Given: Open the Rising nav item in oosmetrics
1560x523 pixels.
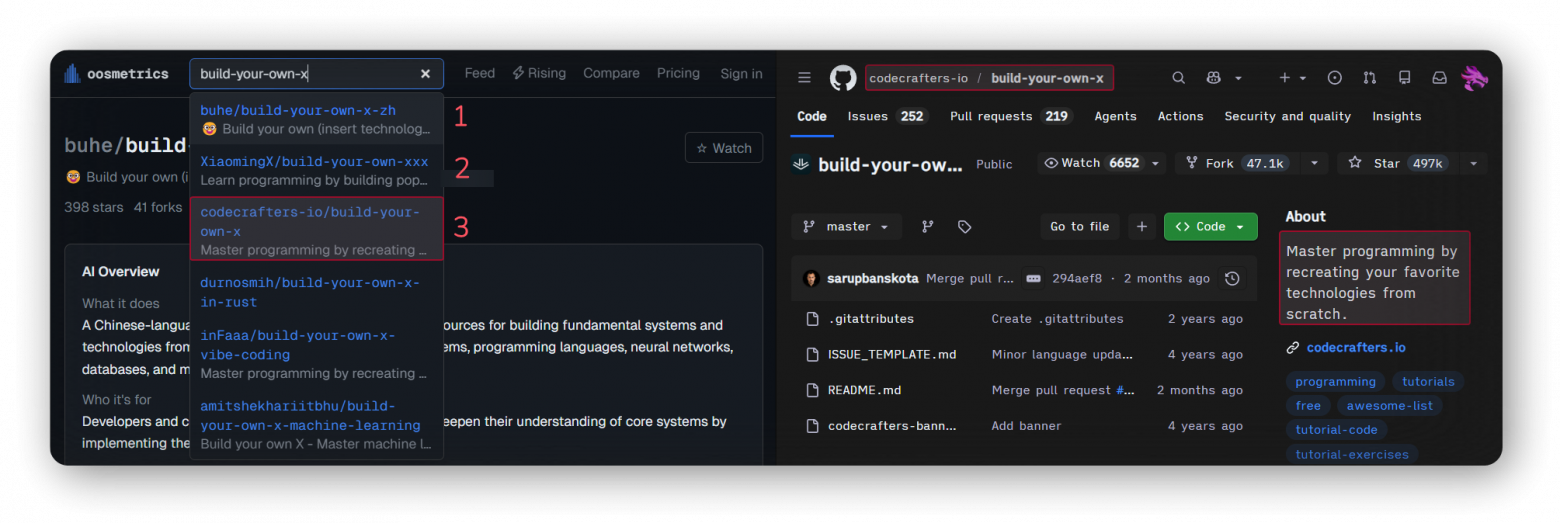Looking at the screenshot, I should click(x=539, y=74).
